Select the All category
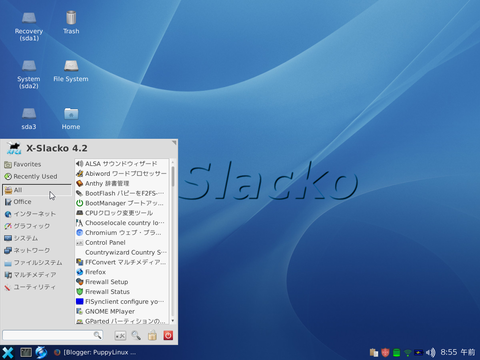480x360 pixels. pos(37,190)
